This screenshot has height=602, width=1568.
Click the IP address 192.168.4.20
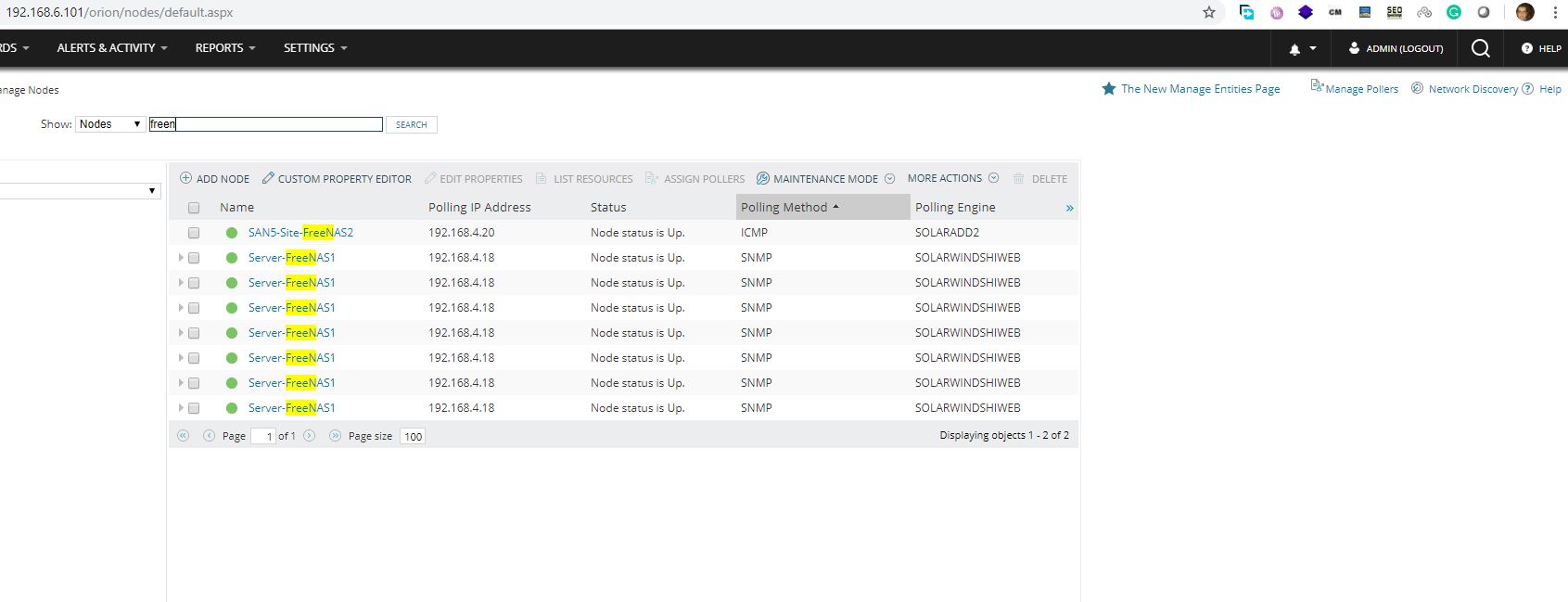tap(461, 233)
